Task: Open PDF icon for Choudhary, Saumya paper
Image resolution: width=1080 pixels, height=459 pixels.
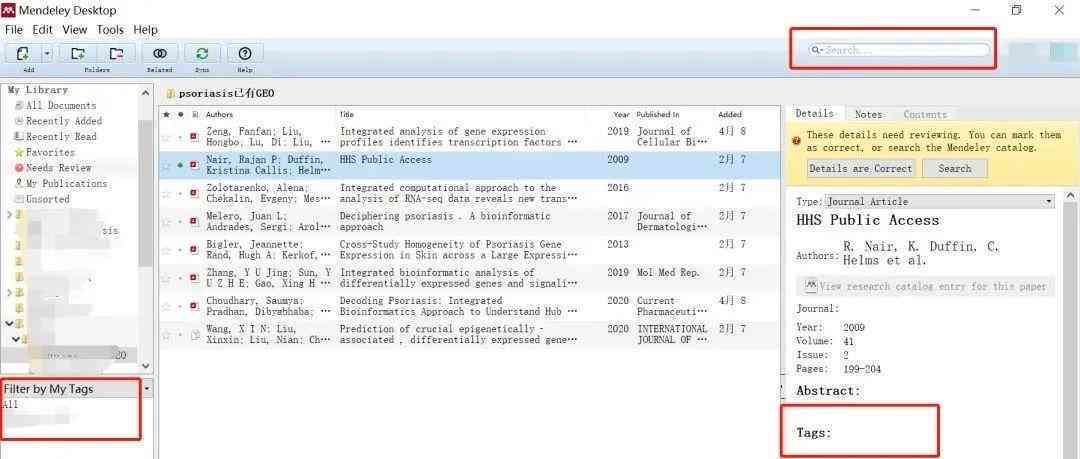Action: pyautogui.click(x=195, y=307)
